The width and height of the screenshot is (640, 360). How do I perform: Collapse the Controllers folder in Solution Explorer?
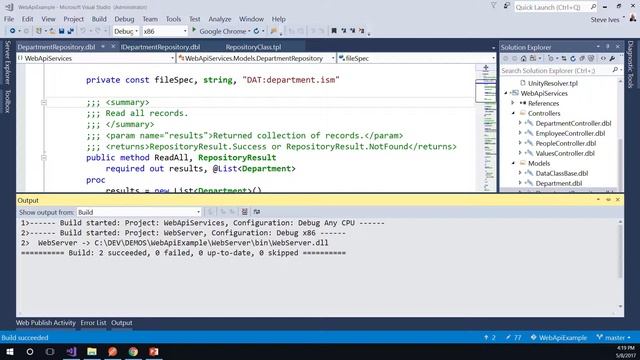513,113
